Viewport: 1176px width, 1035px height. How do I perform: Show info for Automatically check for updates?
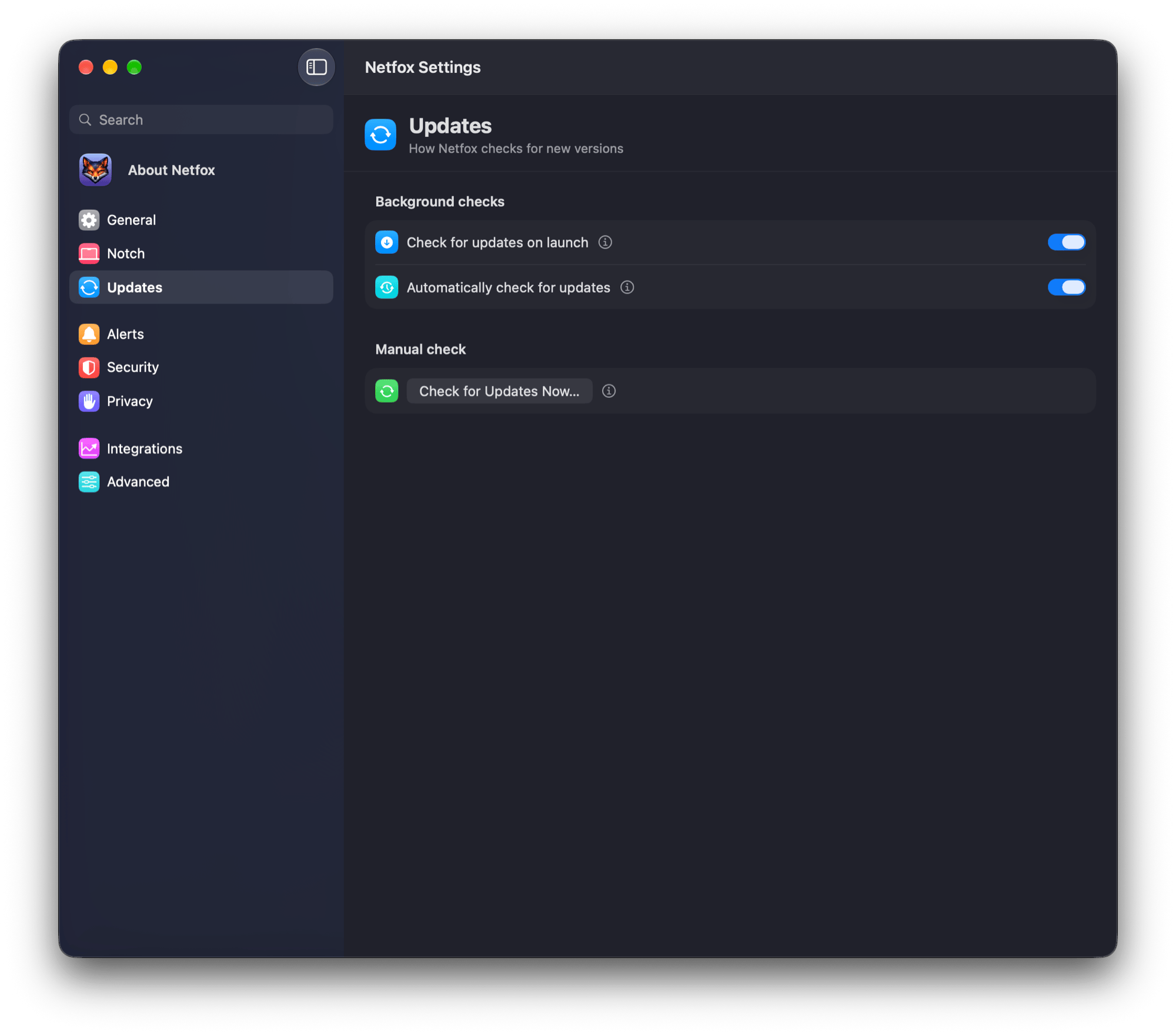(x=627, y=287)
